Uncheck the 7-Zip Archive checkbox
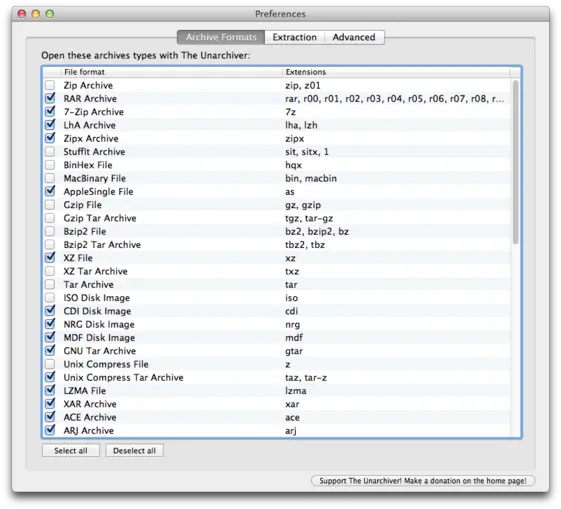Image resolution: width=561 pixels, height=509 pixels. point(50,111)
